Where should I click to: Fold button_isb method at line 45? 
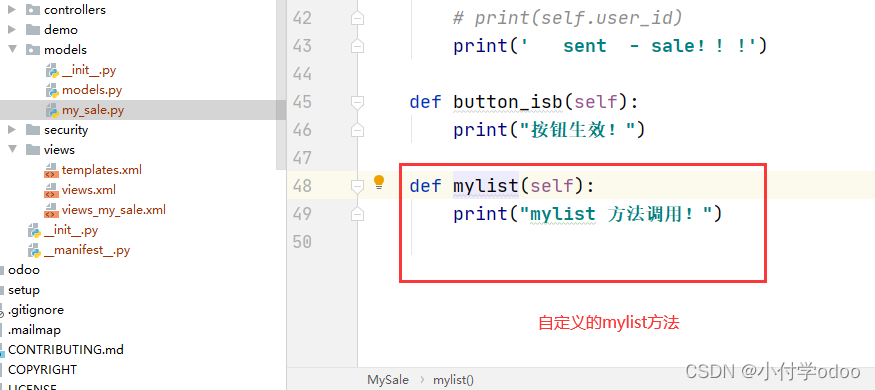(357, 102)
